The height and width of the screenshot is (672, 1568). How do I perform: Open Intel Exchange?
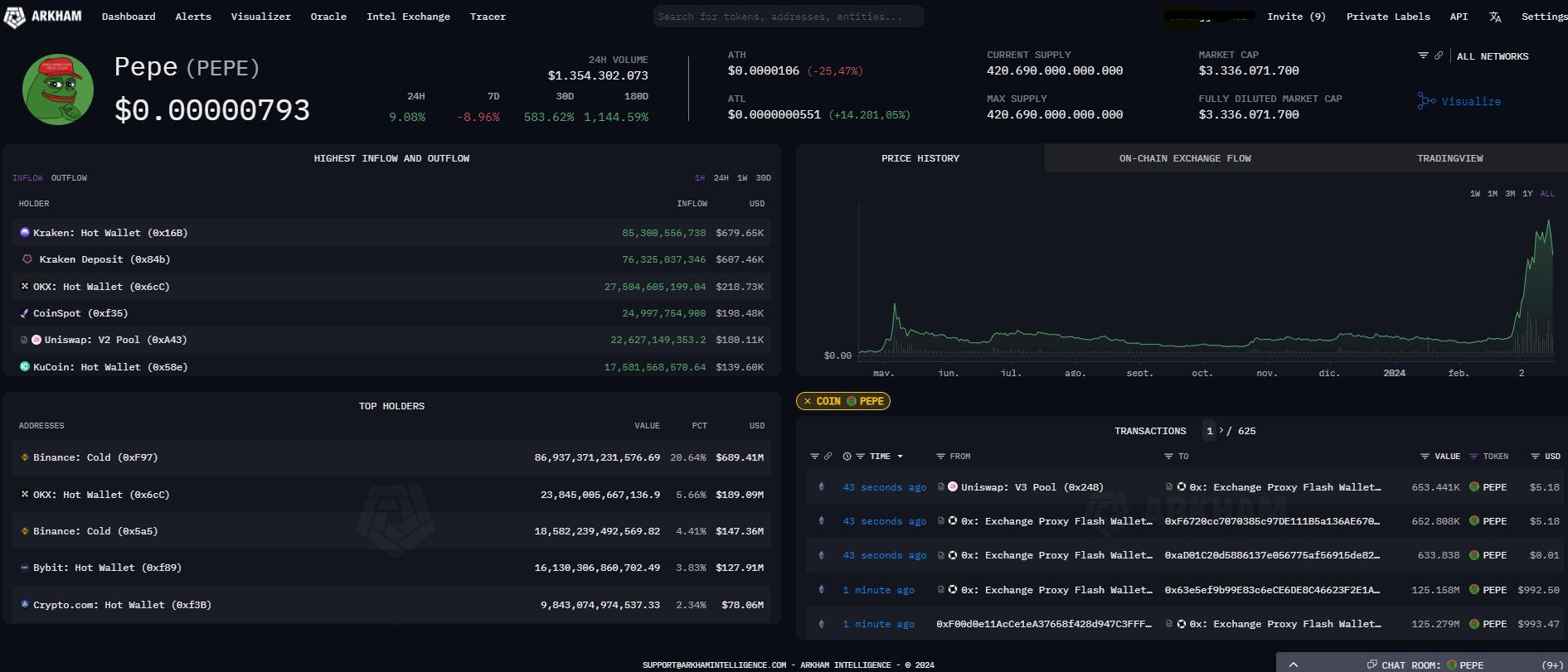click(x=408, y=17)
